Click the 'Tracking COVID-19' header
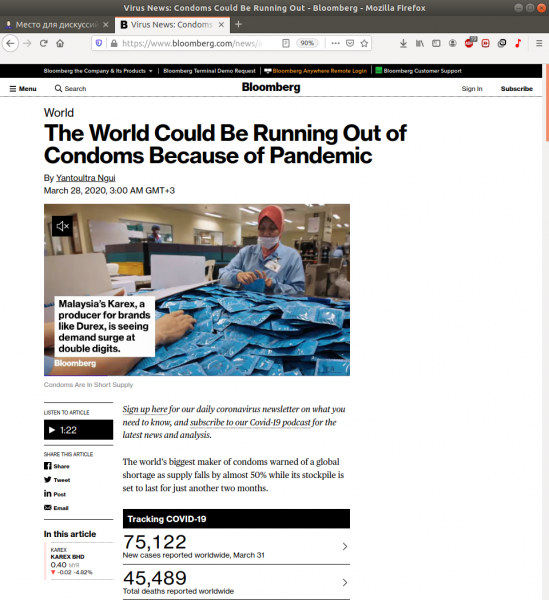The width and height of the screenshot is (549, 600). (236, 519)
